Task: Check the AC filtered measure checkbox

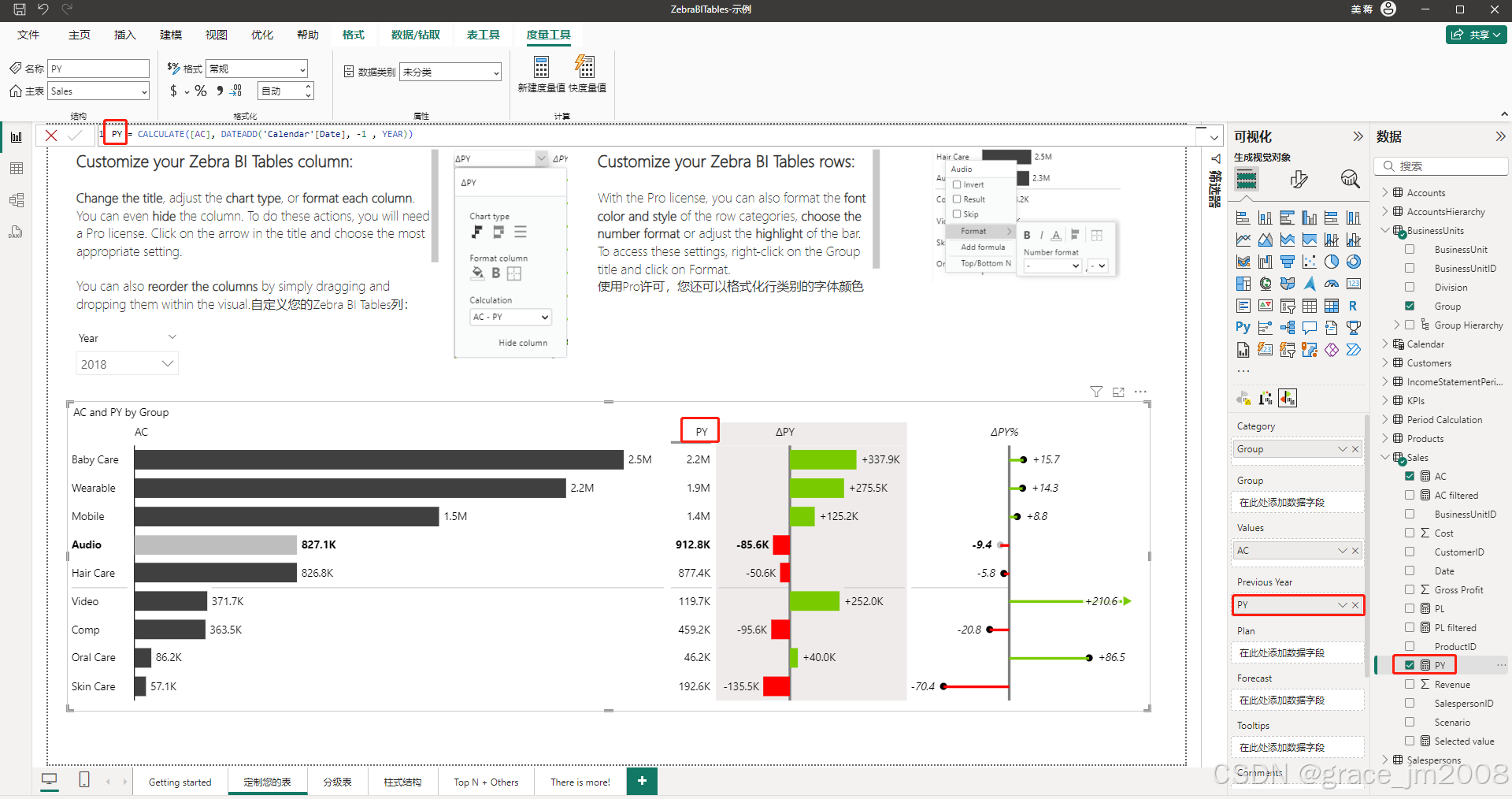Action: pos(1410,496)
